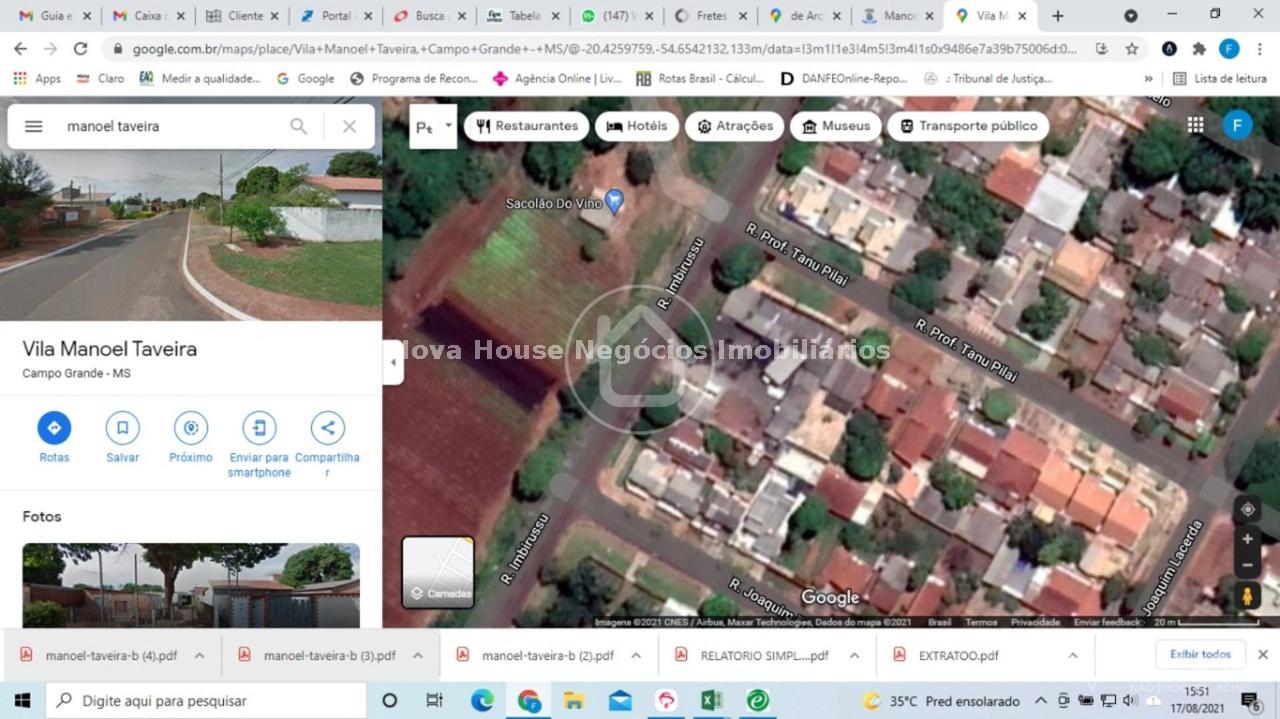
Task: Open options for RELATORIO SIMPL pdf download
Action: [x=854, y=656]
